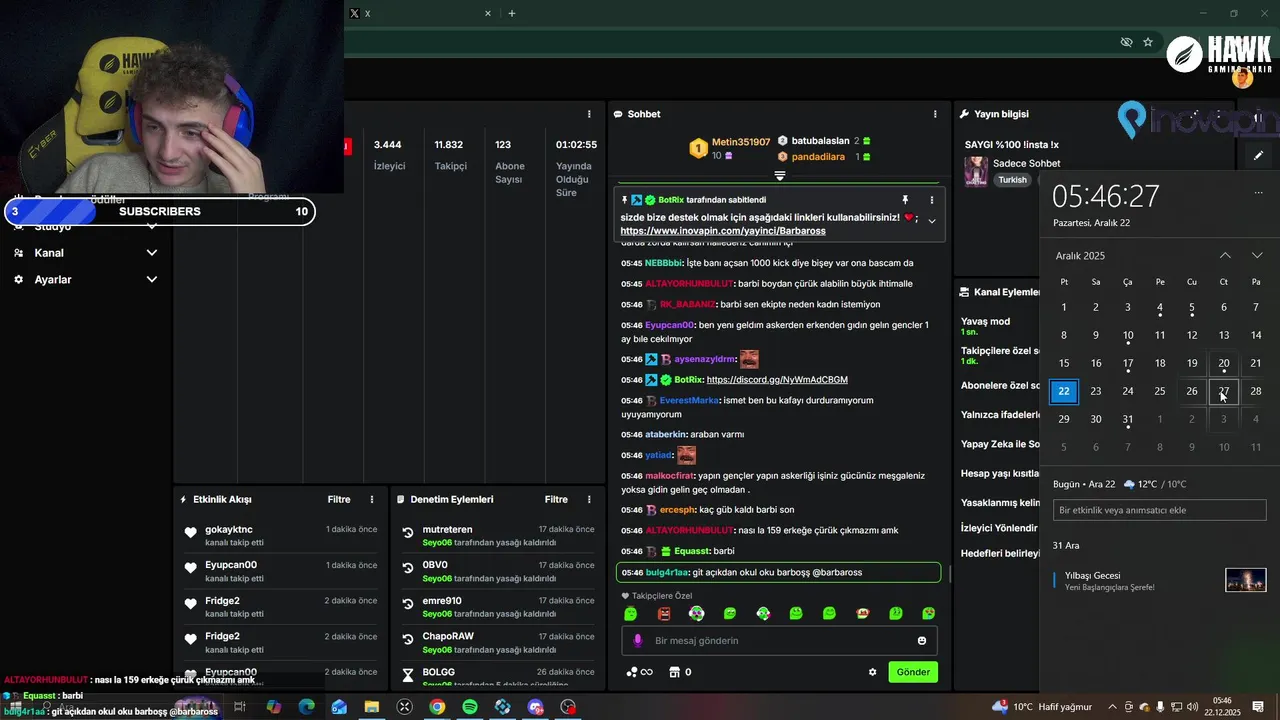This screenshot has height=720, width=1280.
Task: Click the Sadece Sohbet category thumbnail
Action: click(x=975, y=171)
